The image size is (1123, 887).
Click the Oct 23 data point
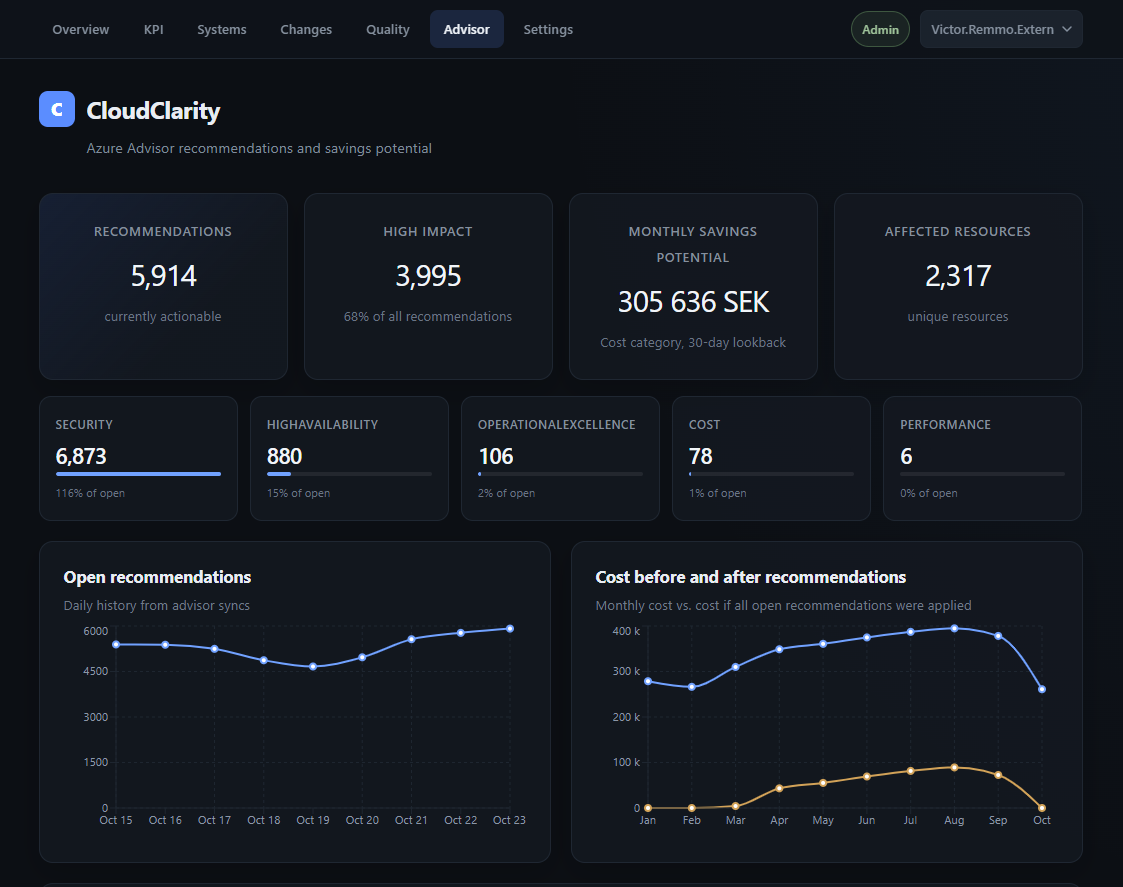click(x=510, y=628)
